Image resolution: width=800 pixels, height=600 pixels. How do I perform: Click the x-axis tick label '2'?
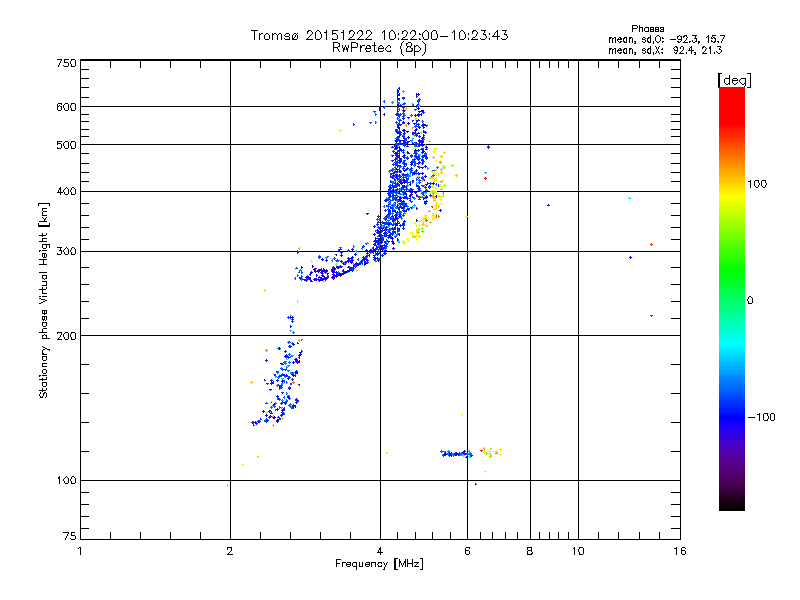[230, 551]
